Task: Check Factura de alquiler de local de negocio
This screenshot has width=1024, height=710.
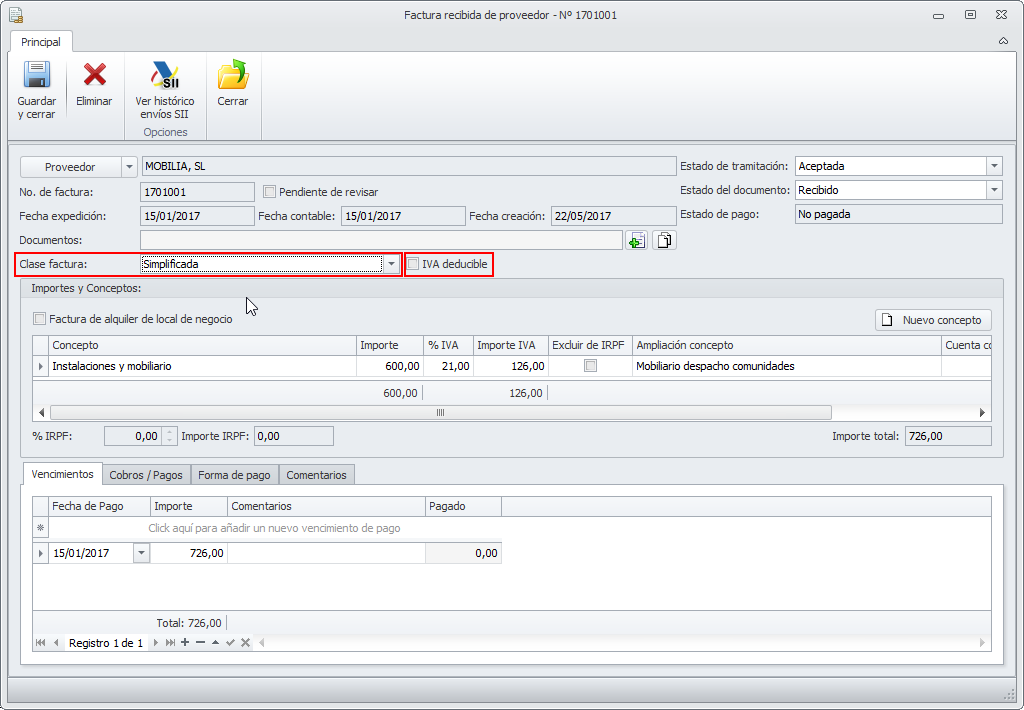Action: click(x=40, y=319)
